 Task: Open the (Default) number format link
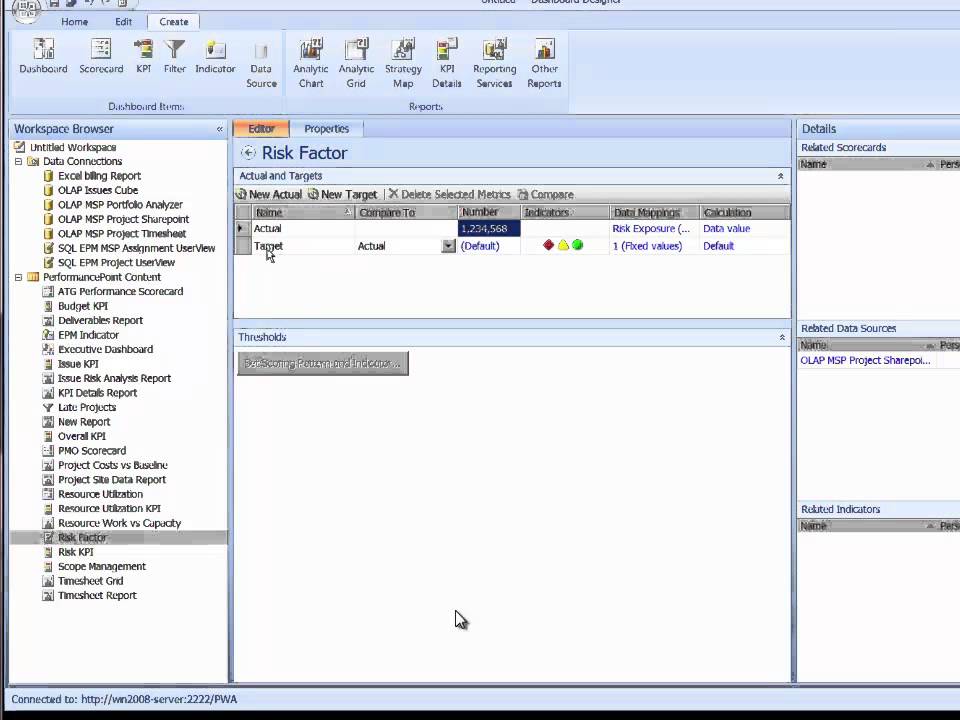coord(480,246)
